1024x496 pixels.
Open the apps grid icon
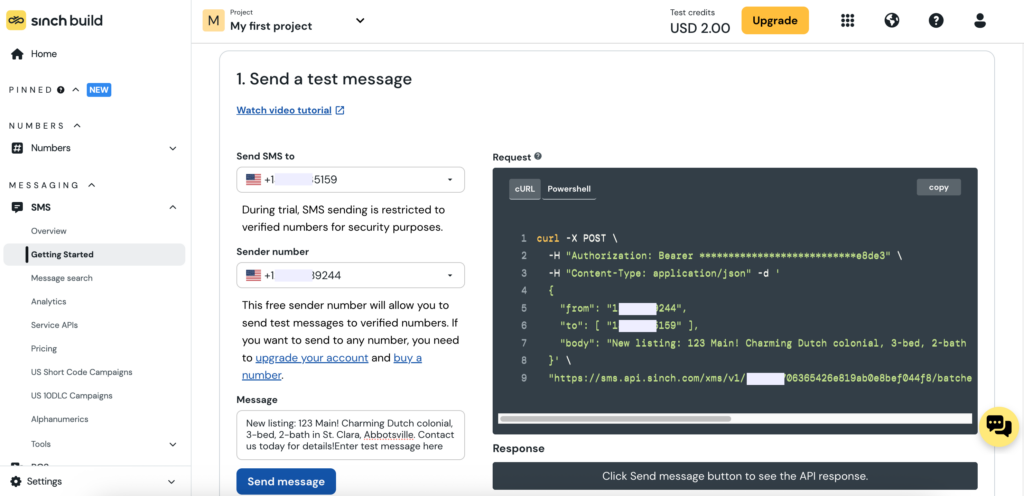[847, 20]
